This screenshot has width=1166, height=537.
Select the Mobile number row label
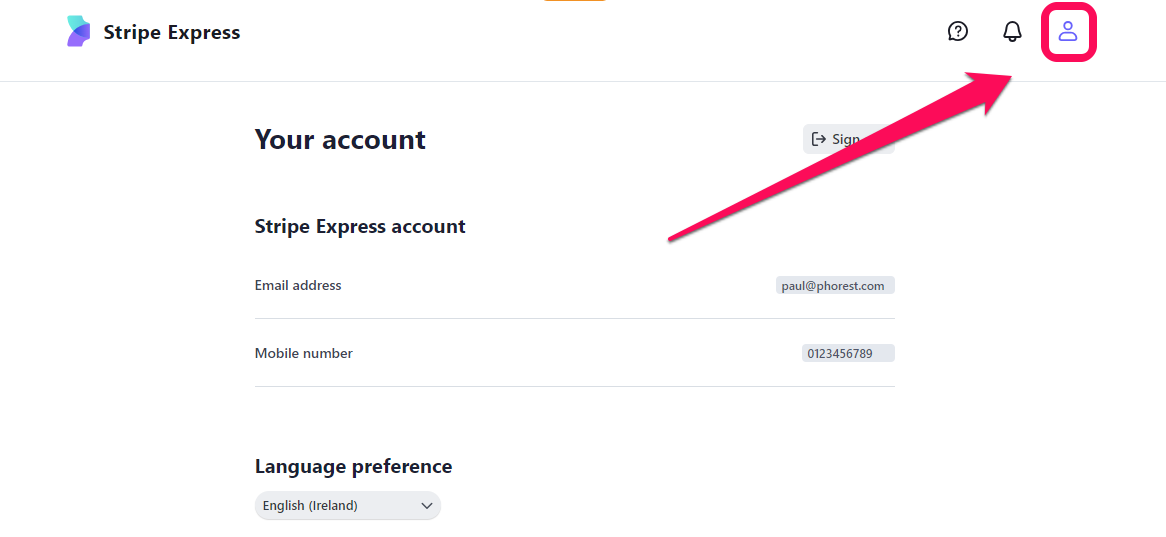(x=303, y=353)
